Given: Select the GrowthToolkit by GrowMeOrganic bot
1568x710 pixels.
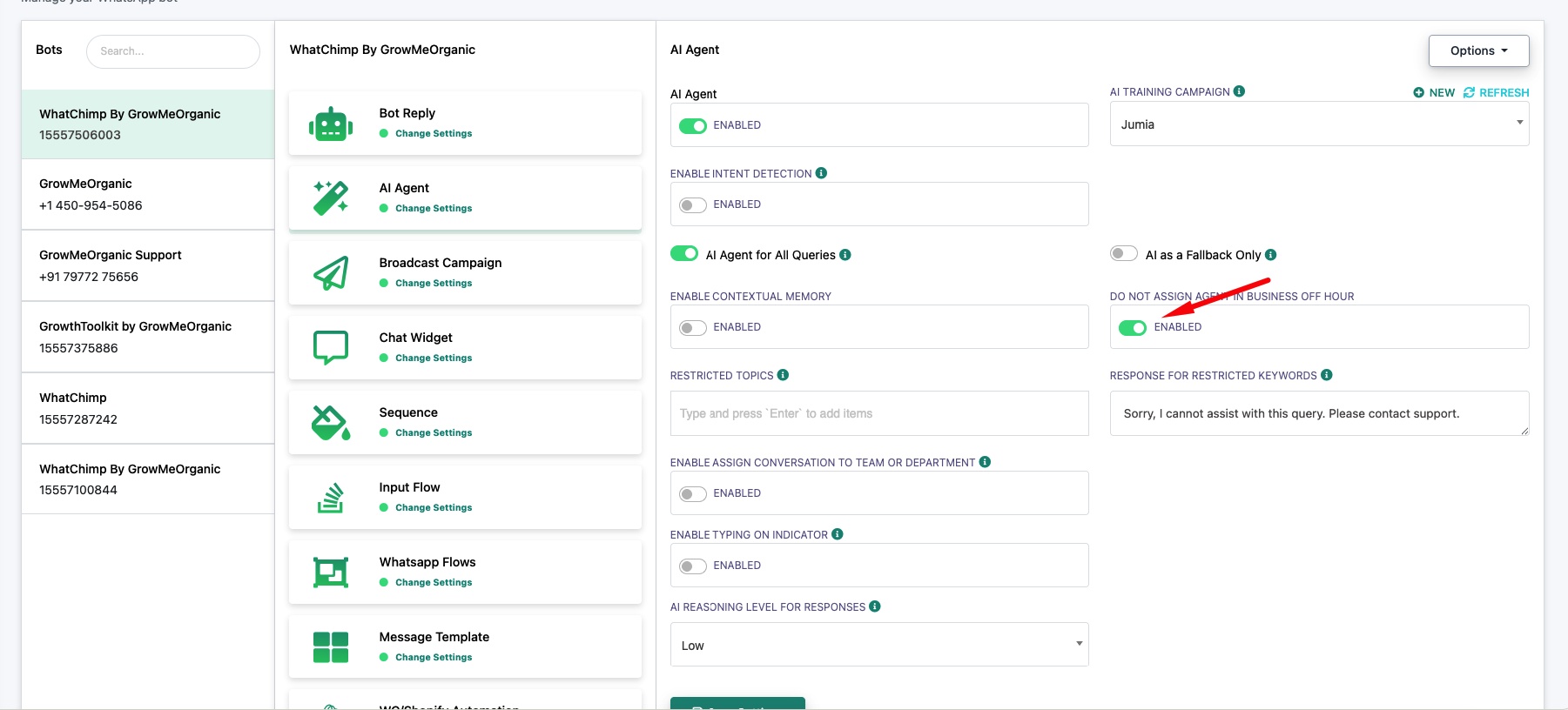Looking at the screenshot, I should coord(148,337).
